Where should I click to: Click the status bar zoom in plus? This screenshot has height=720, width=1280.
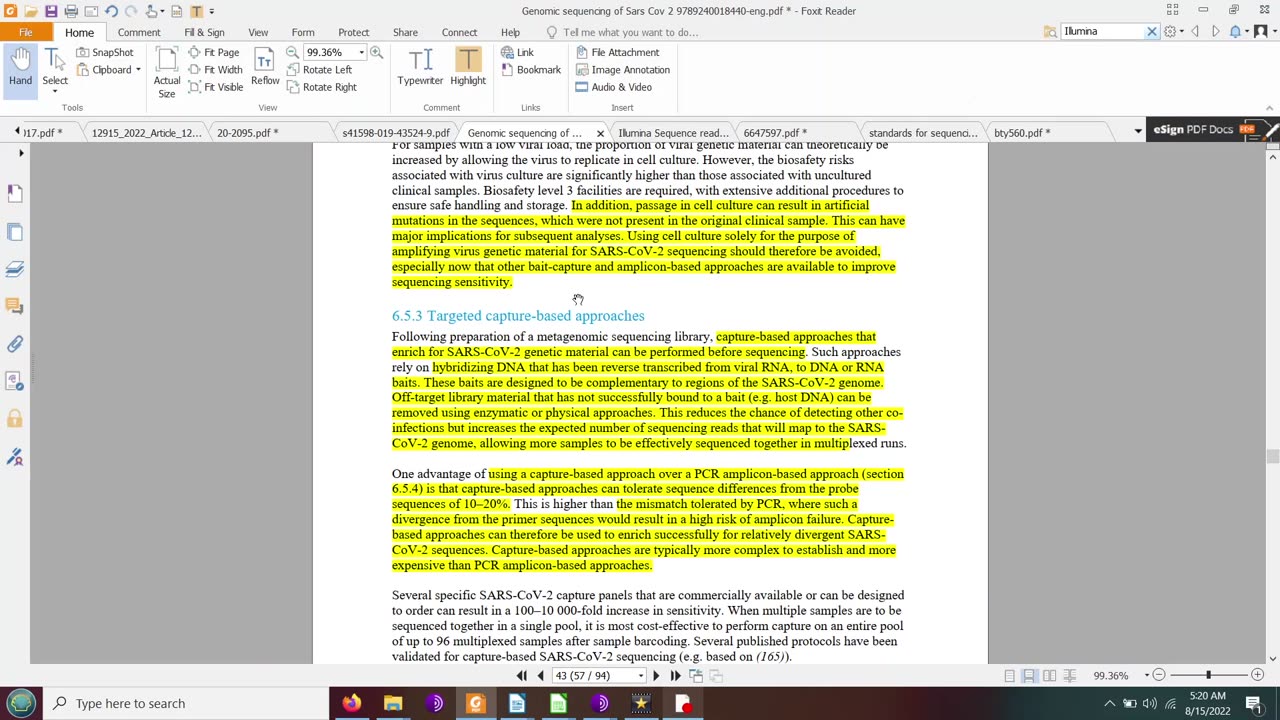pos(1258,676)
